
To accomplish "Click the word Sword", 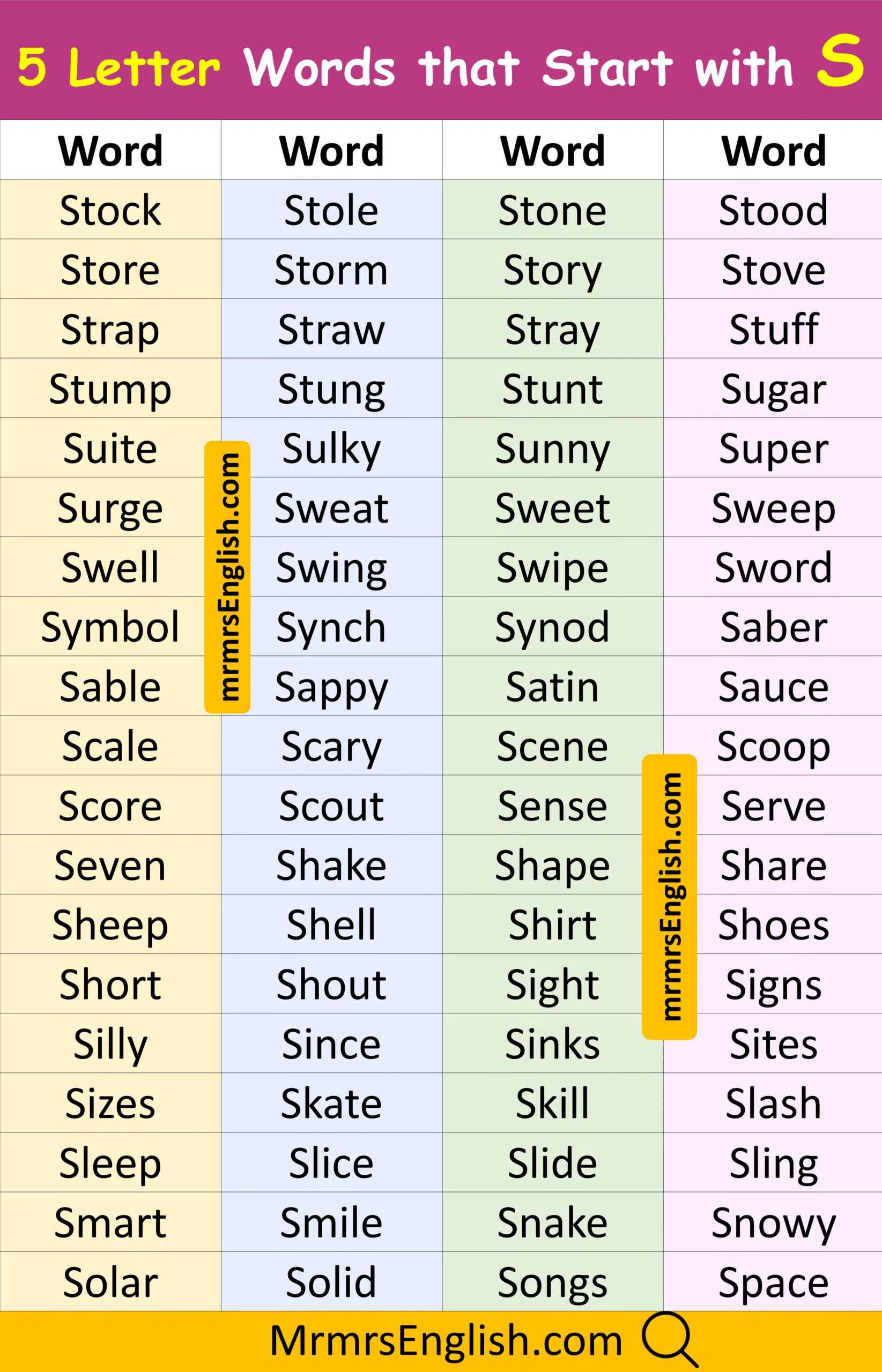I will [773, 568].
